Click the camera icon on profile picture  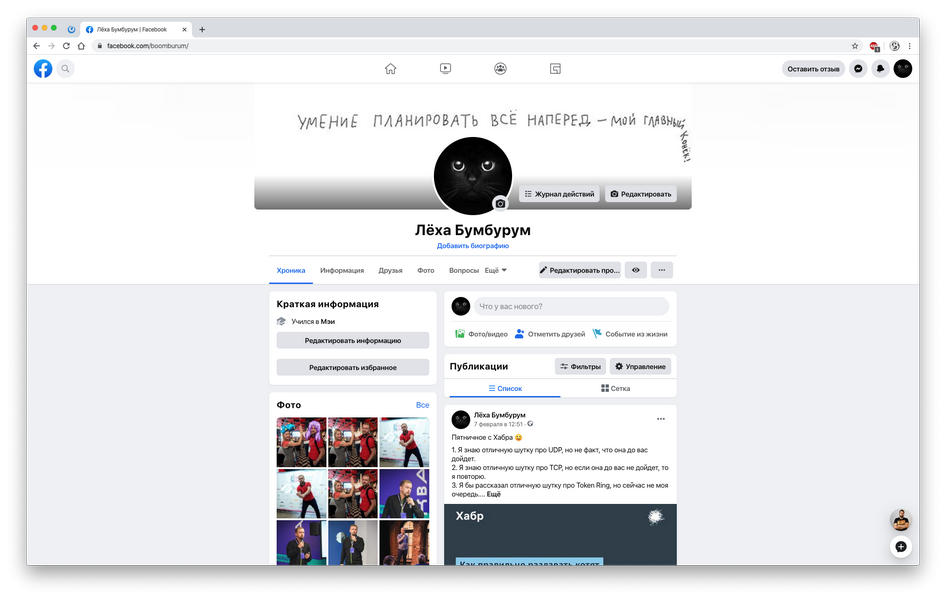[500, 204]
